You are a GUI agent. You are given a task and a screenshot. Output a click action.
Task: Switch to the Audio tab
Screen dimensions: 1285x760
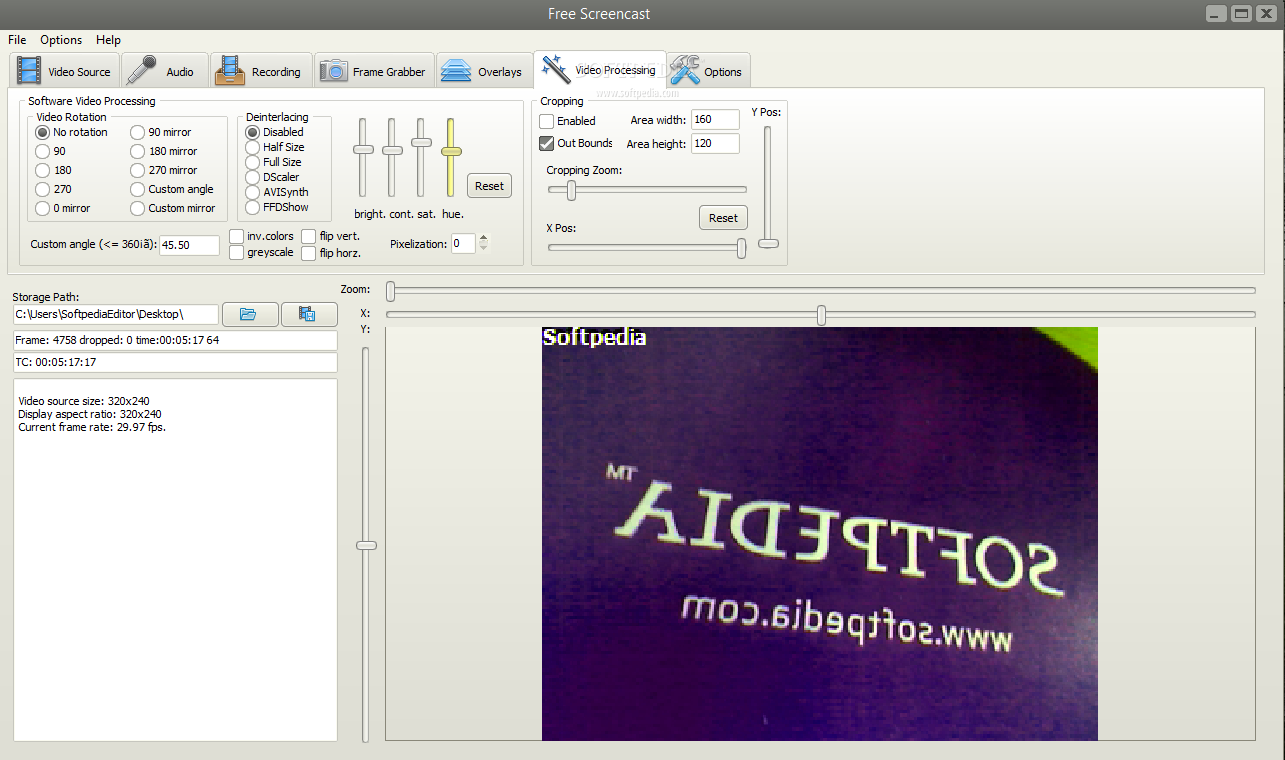point(165,71)
